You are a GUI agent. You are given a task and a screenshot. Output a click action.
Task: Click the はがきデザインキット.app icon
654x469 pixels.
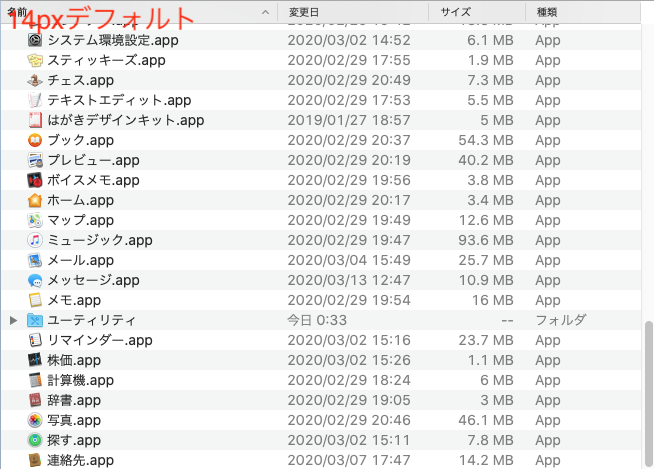click(x=35, y=120)
